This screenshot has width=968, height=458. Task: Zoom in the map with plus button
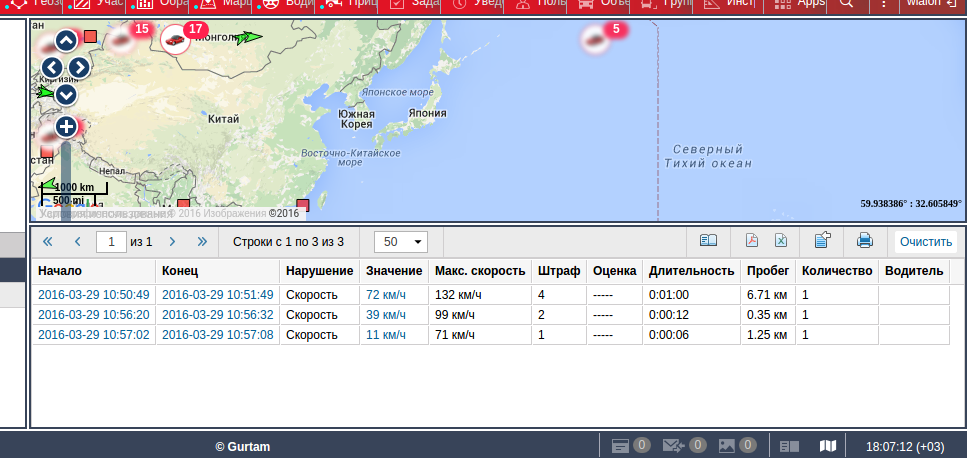(66, 127)
